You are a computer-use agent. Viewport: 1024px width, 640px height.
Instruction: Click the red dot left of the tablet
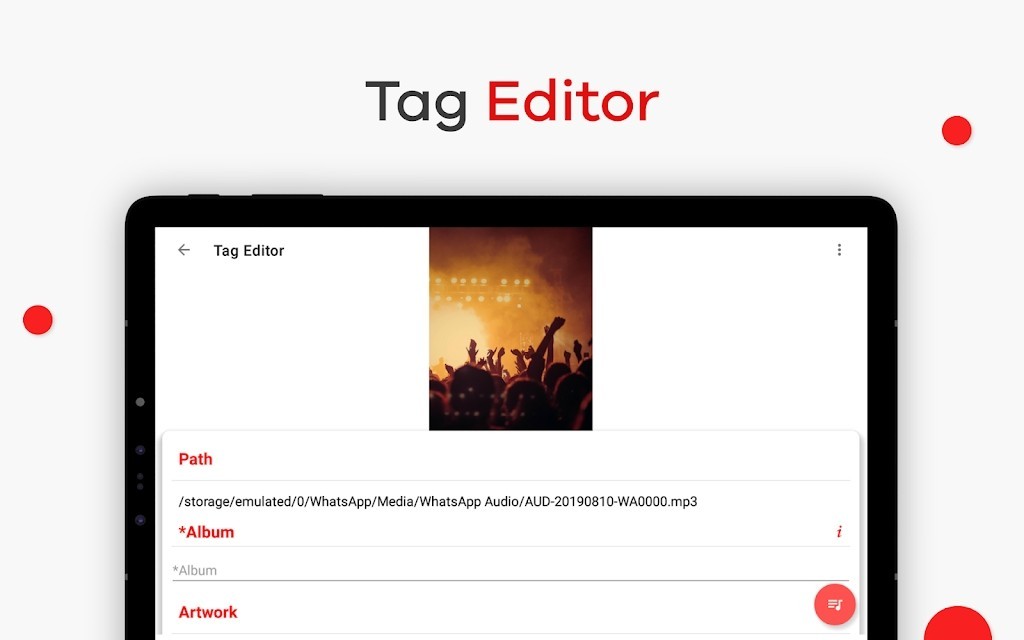(x=38, y=320)
